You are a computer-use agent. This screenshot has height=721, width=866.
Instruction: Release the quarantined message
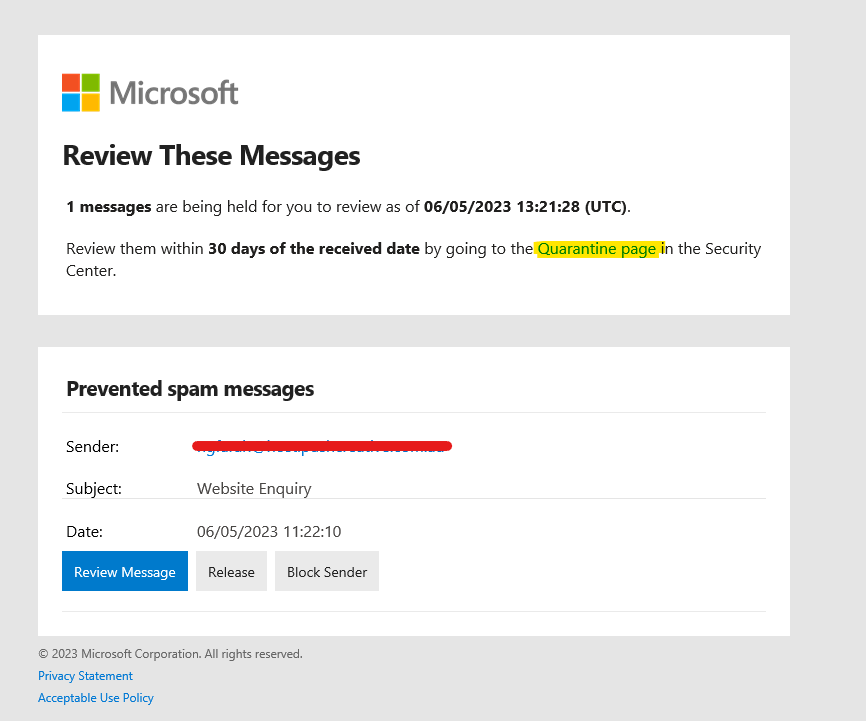(231, 571)
